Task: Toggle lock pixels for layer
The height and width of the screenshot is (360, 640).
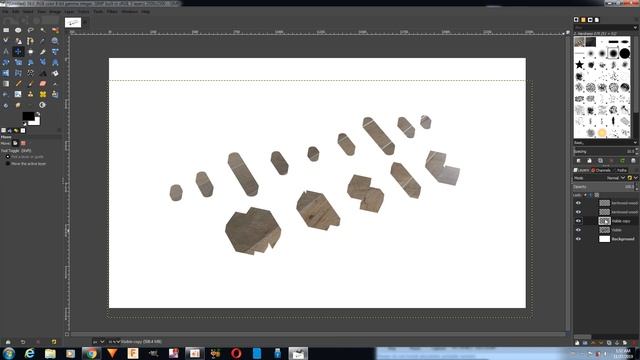Action: pos(585,195)
